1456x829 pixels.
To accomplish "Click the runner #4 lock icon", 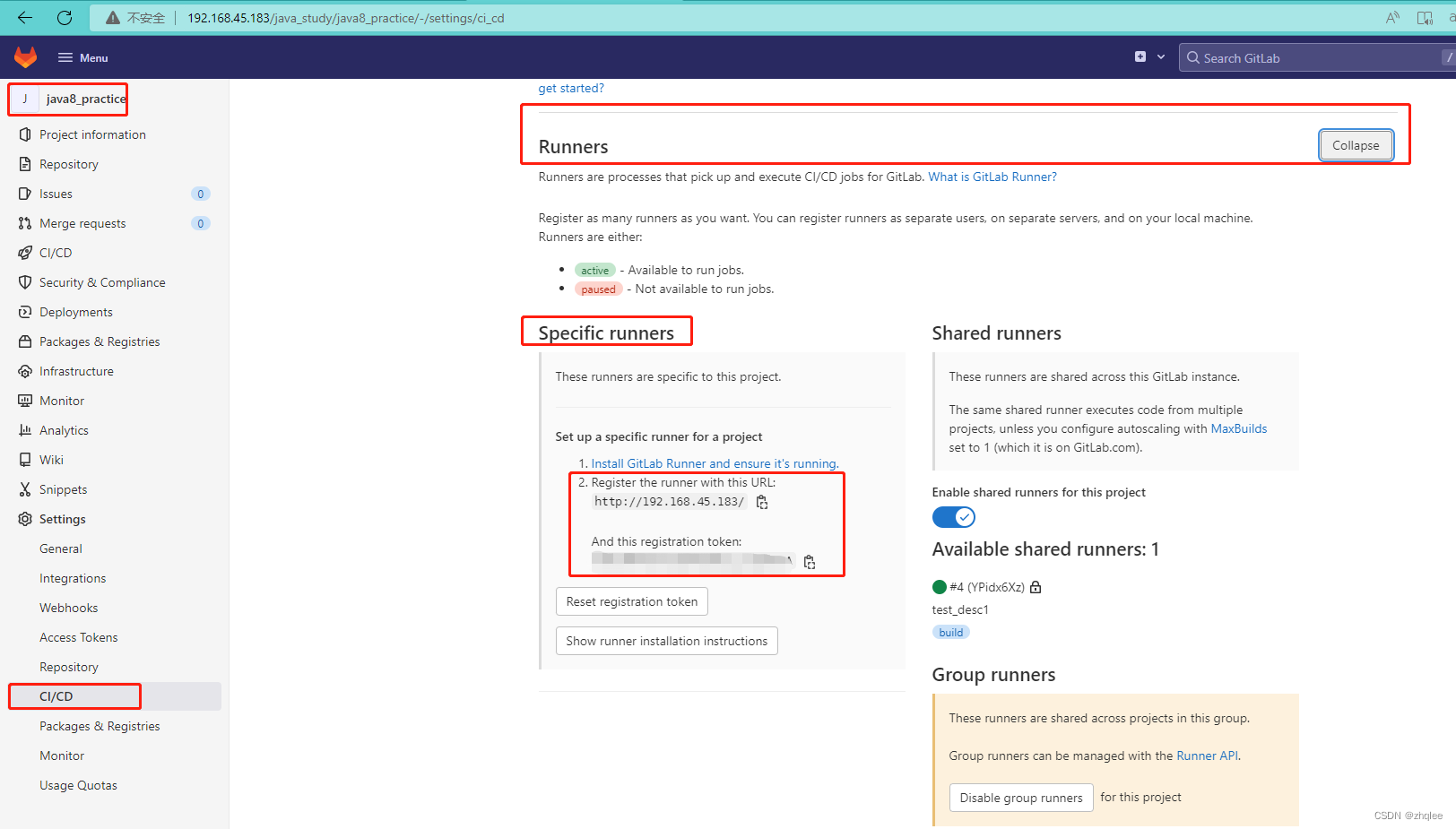I will [x=1036, y=587].
